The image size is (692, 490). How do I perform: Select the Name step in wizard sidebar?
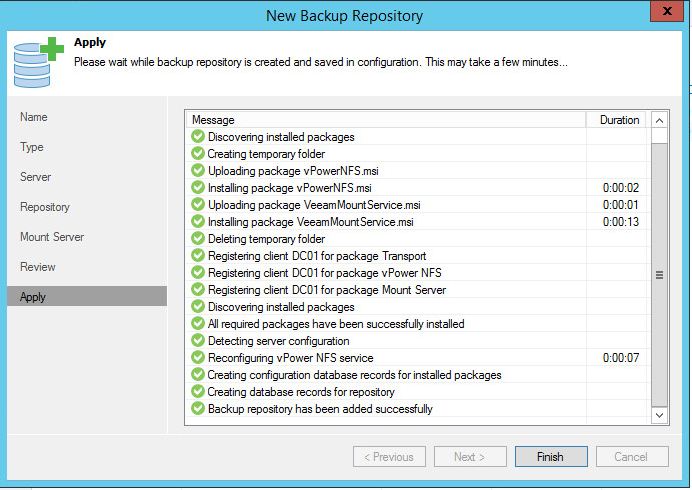[34, 117]
